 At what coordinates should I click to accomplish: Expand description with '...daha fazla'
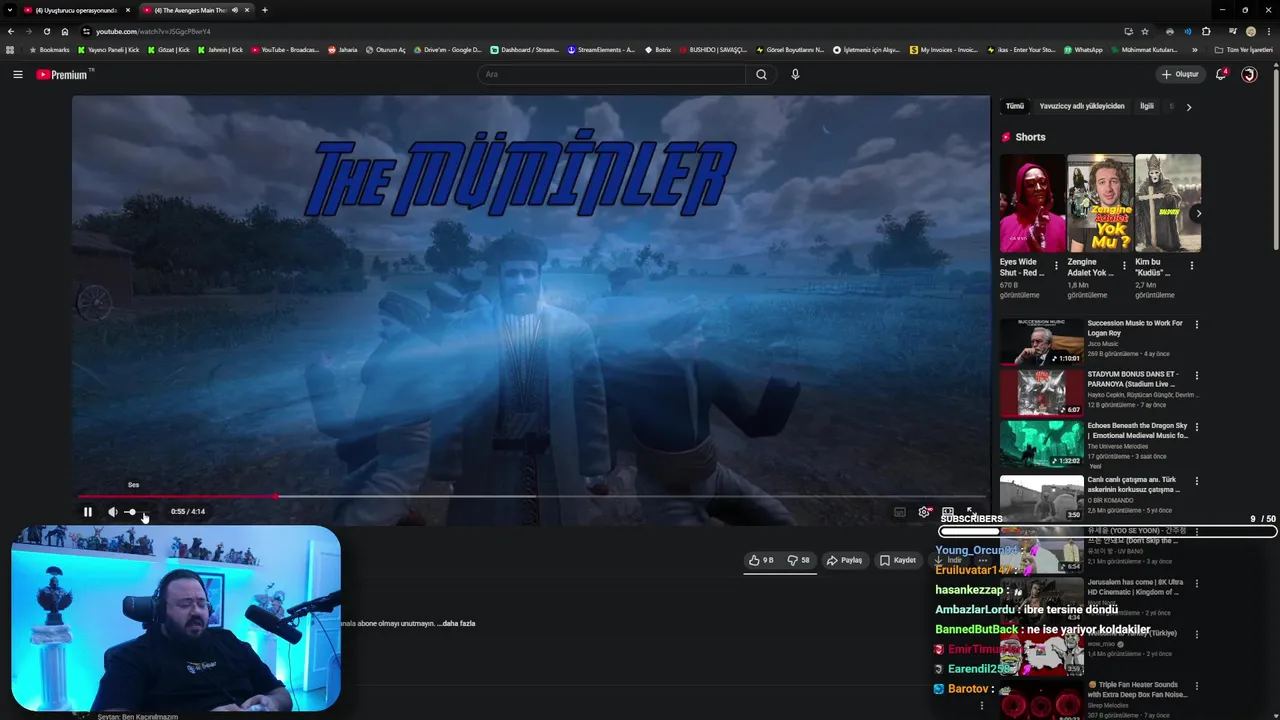tap(458, 623)
